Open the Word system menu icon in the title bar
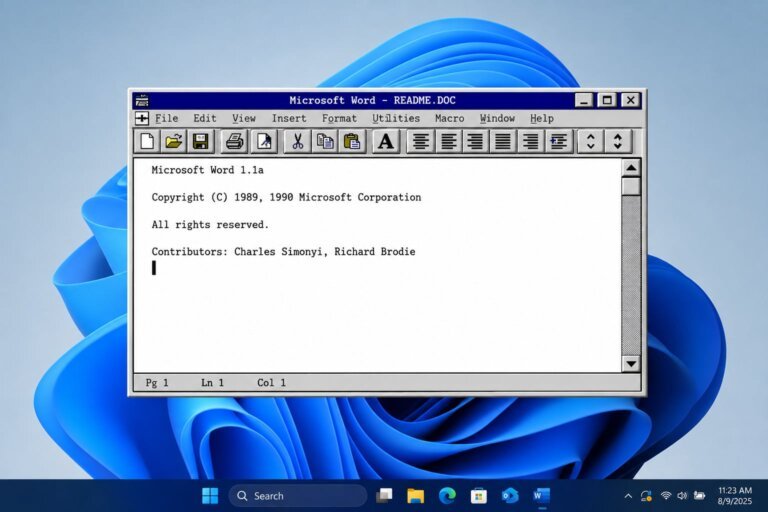The image size is (768, 512). coord(142,100)
